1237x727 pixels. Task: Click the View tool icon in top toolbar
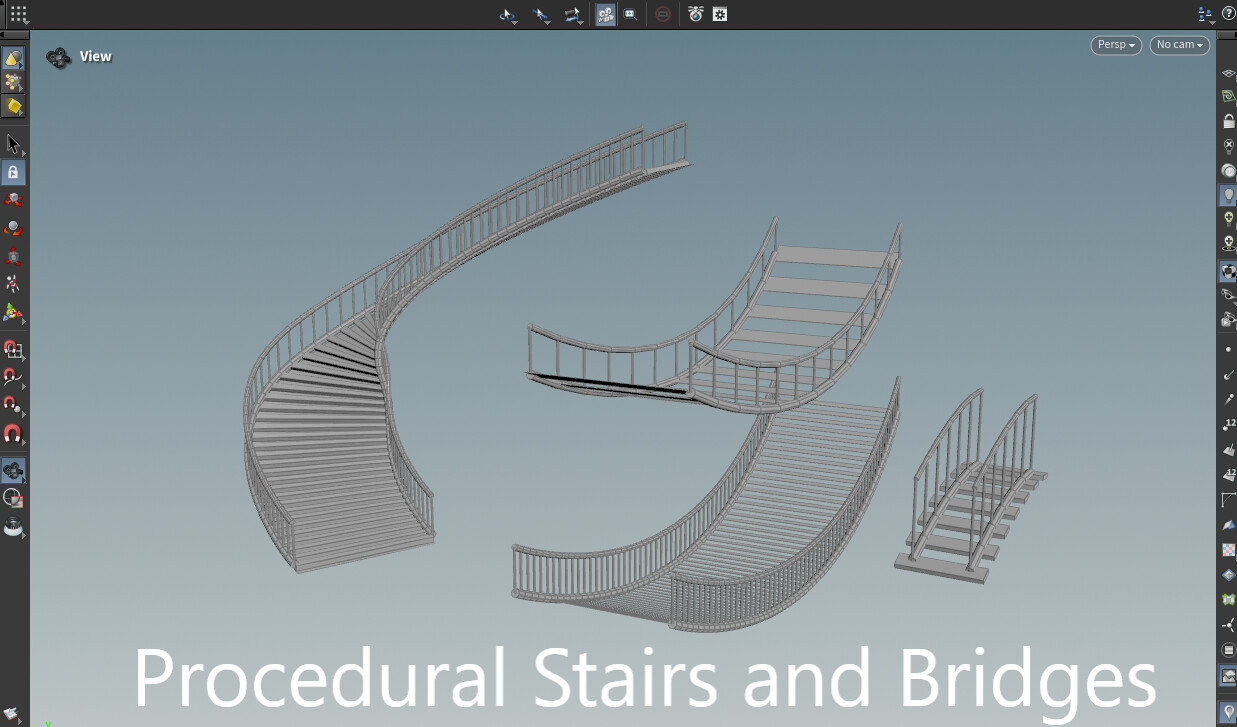(x=508, y=14)
